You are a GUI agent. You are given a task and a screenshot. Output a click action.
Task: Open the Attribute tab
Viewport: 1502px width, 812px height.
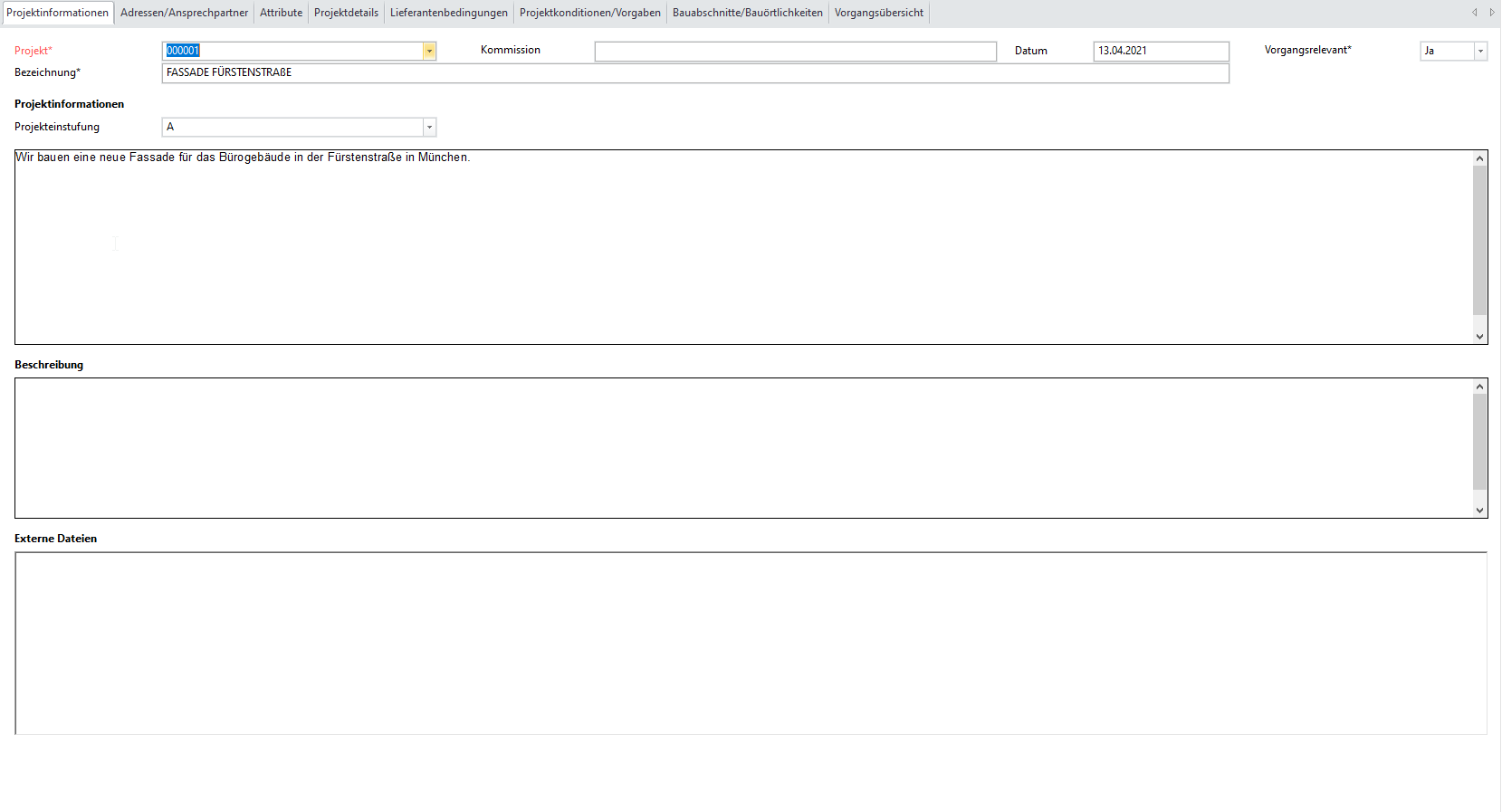(281, 13)
